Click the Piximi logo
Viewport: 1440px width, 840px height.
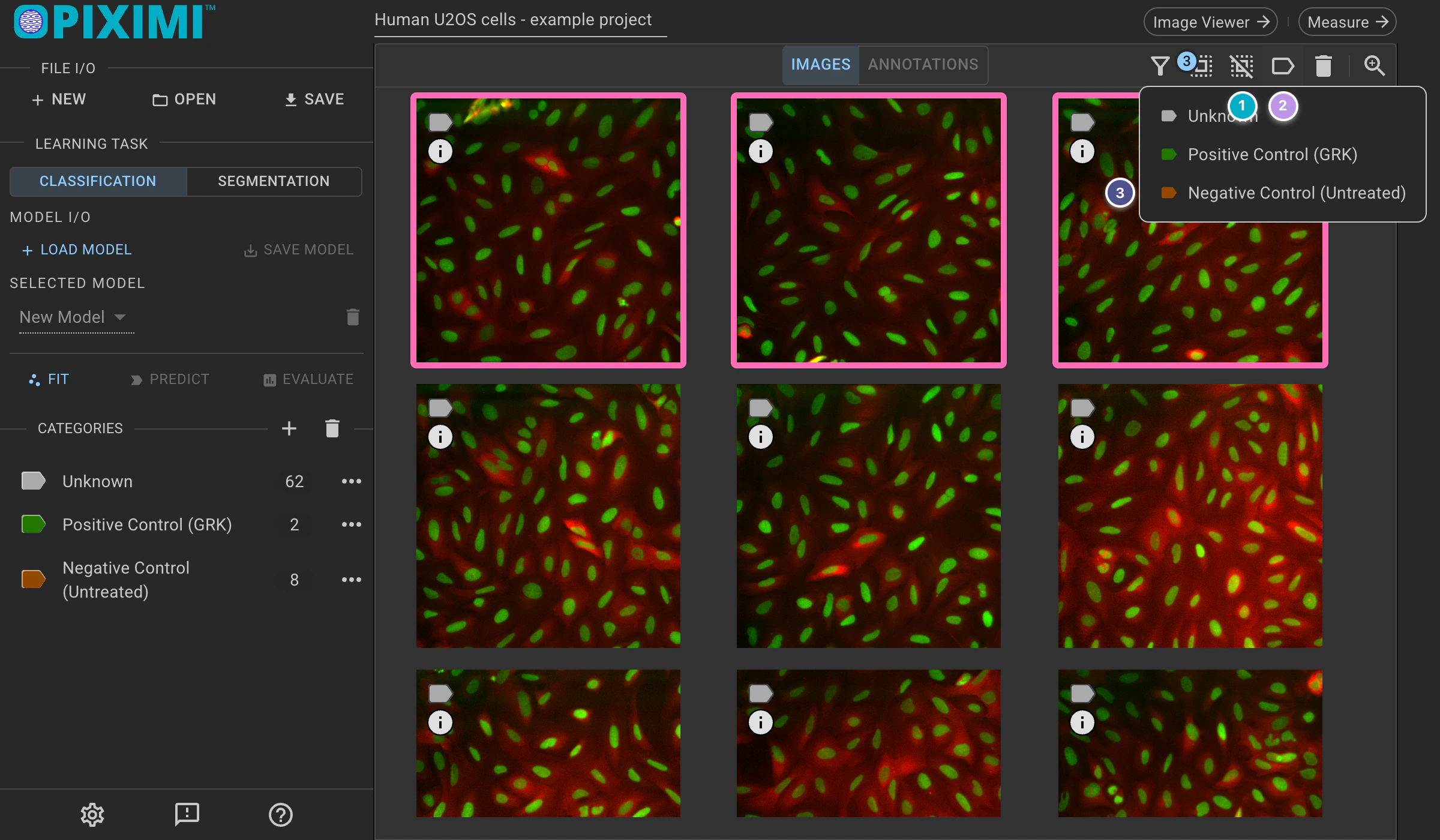[x=114, y=23]
